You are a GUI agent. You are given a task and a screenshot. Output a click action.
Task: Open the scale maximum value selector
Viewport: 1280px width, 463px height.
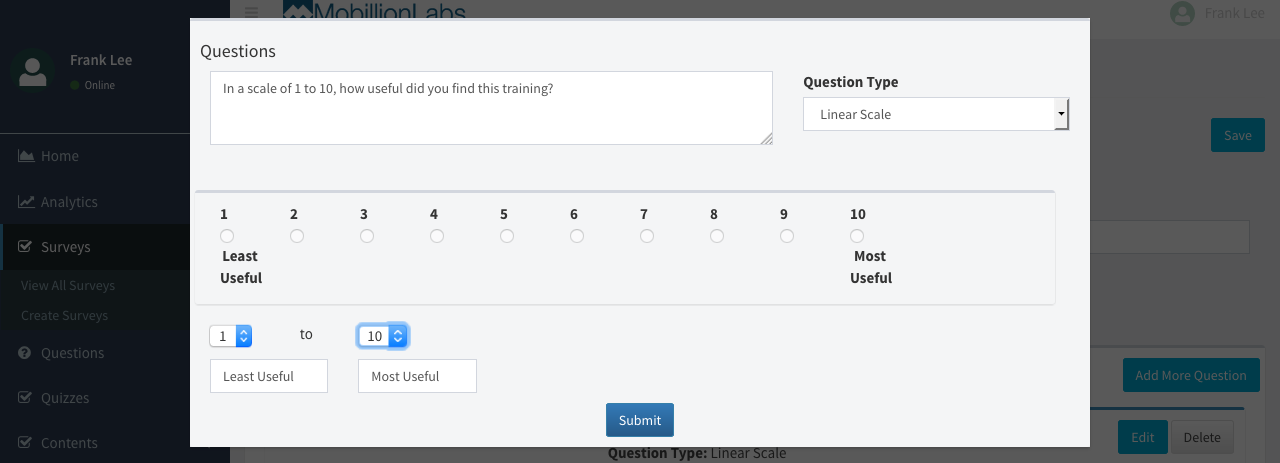[383, 336]
